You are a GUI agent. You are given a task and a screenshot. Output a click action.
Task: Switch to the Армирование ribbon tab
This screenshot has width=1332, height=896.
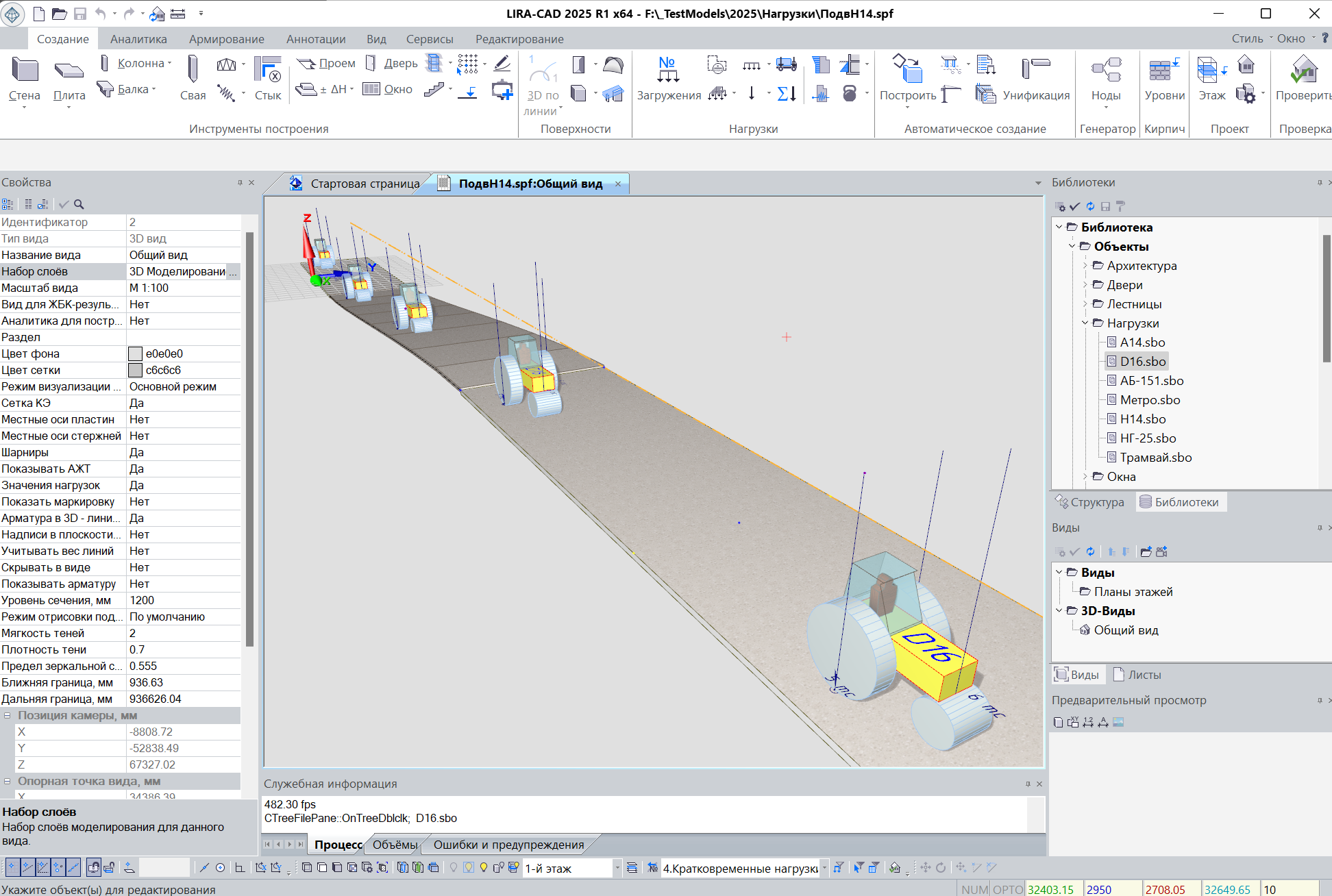(226, 39)
